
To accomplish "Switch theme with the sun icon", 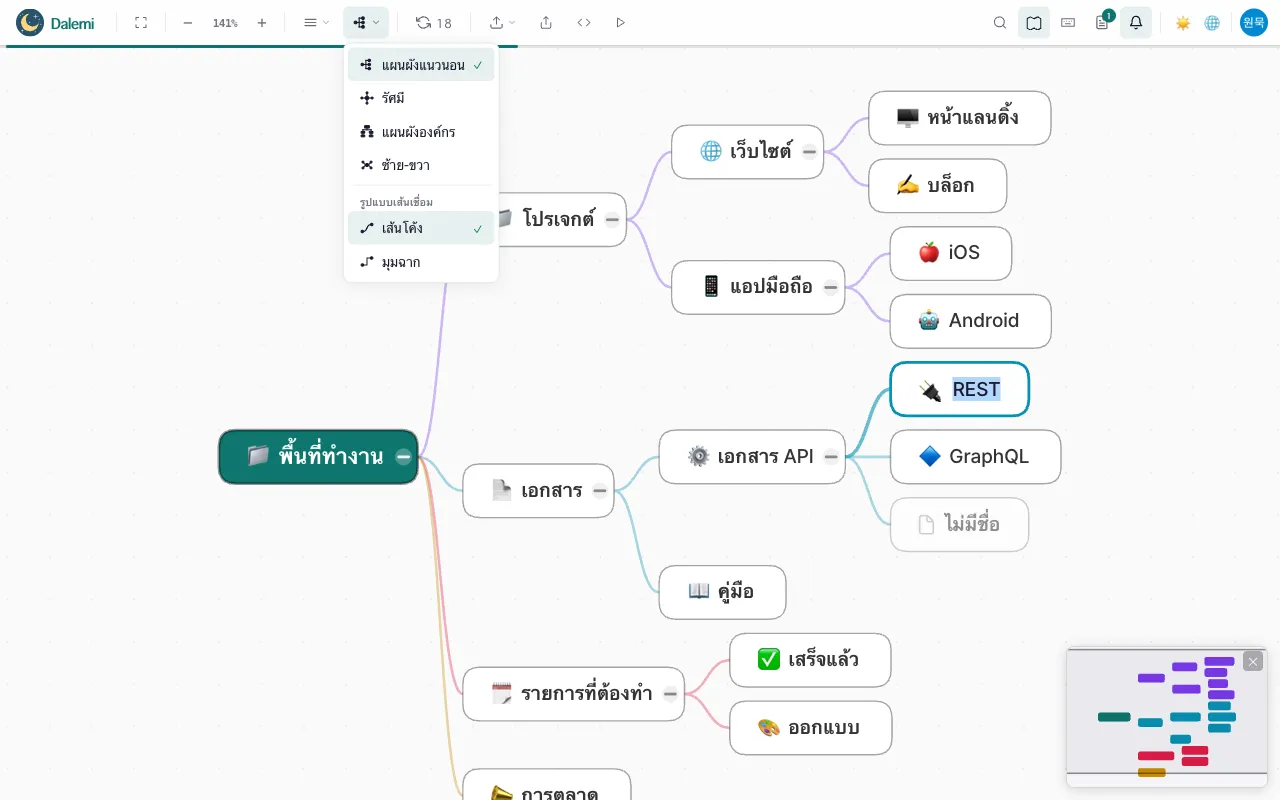I will coord(1183,23).
